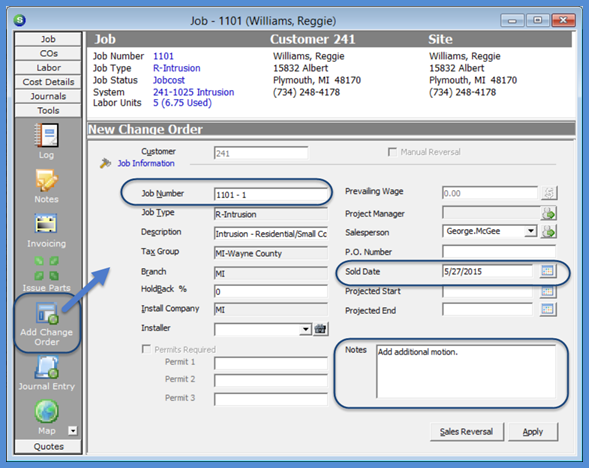Click into the P.O. Number field
Image resolution: width=589 pixels, height=468 pixels.
tap(498, 251)
